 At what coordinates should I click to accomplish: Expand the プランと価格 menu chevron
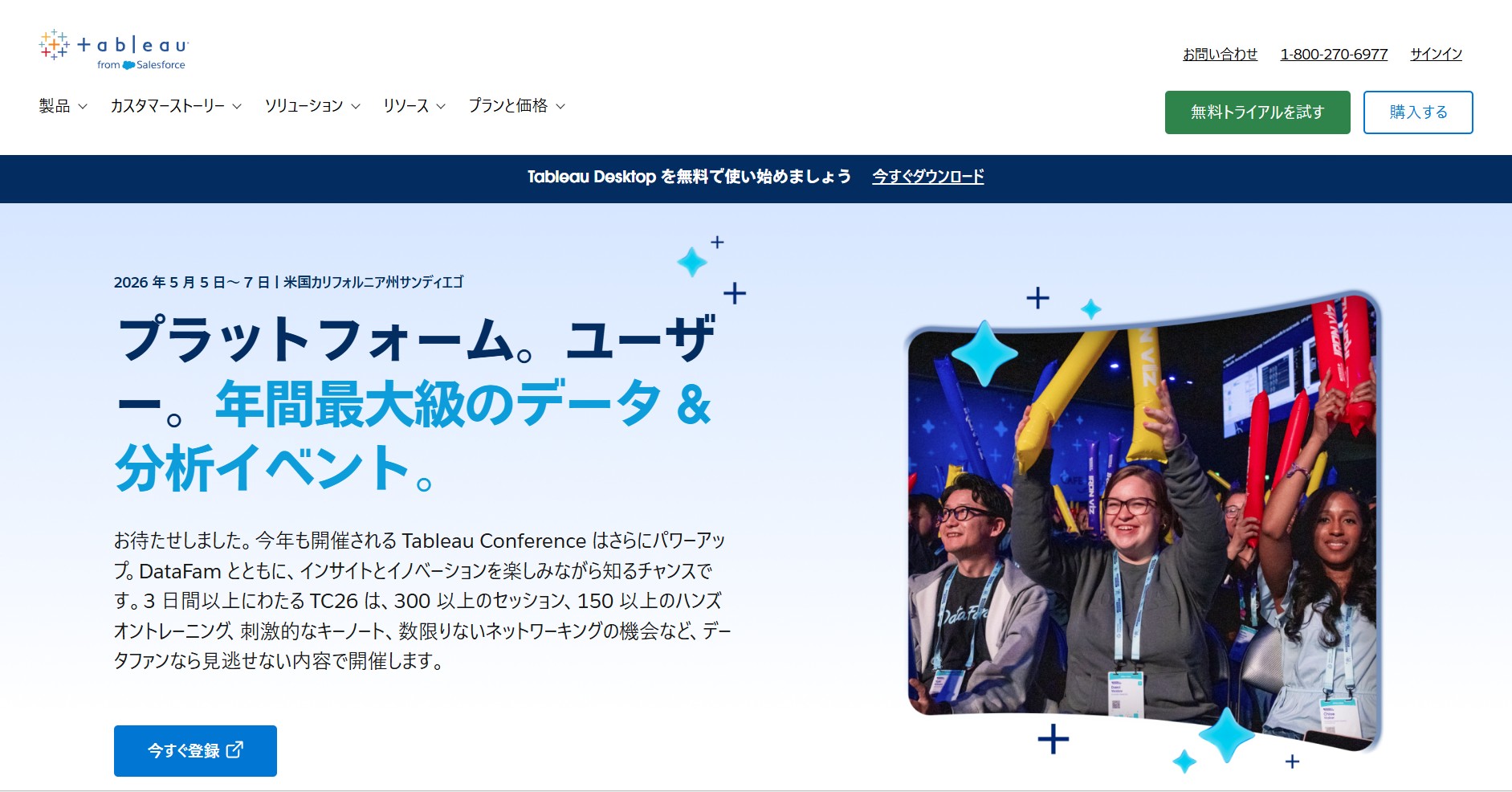click(560, 106)
